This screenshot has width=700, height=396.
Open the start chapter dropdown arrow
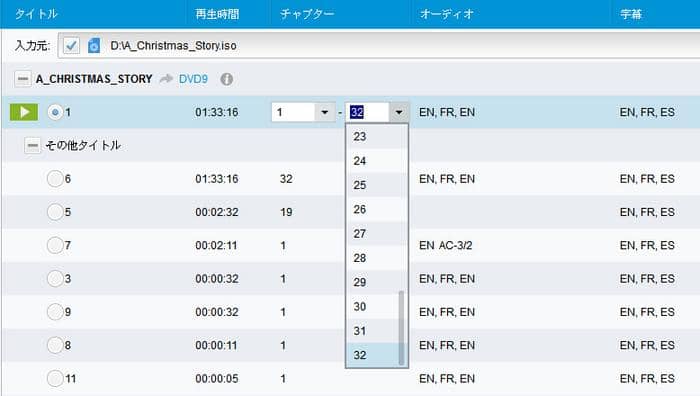coord(325,112)
